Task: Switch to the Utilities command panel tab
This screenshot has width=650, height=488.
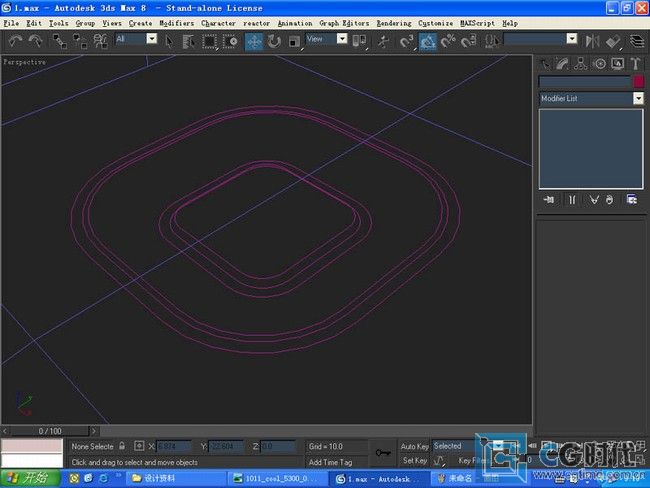Action: (635, 64)
